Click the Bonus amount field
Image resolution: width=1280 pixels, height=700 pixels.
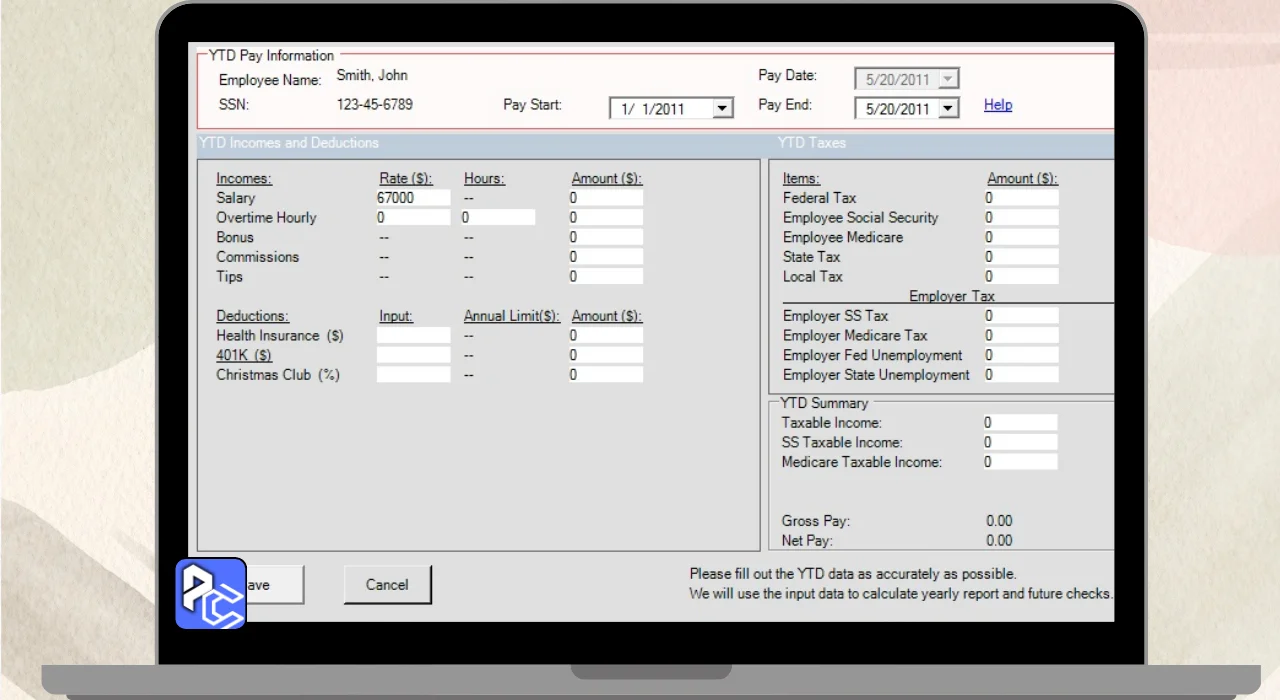(606, 238)
